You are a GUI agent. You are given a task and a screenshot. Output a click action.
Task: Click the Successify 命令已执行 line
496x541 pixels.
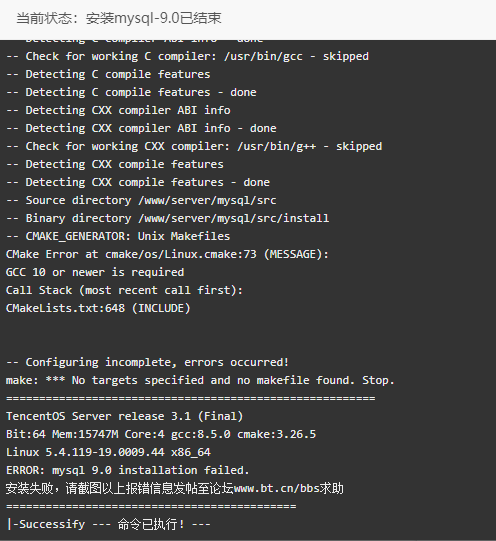click(108, 524)
